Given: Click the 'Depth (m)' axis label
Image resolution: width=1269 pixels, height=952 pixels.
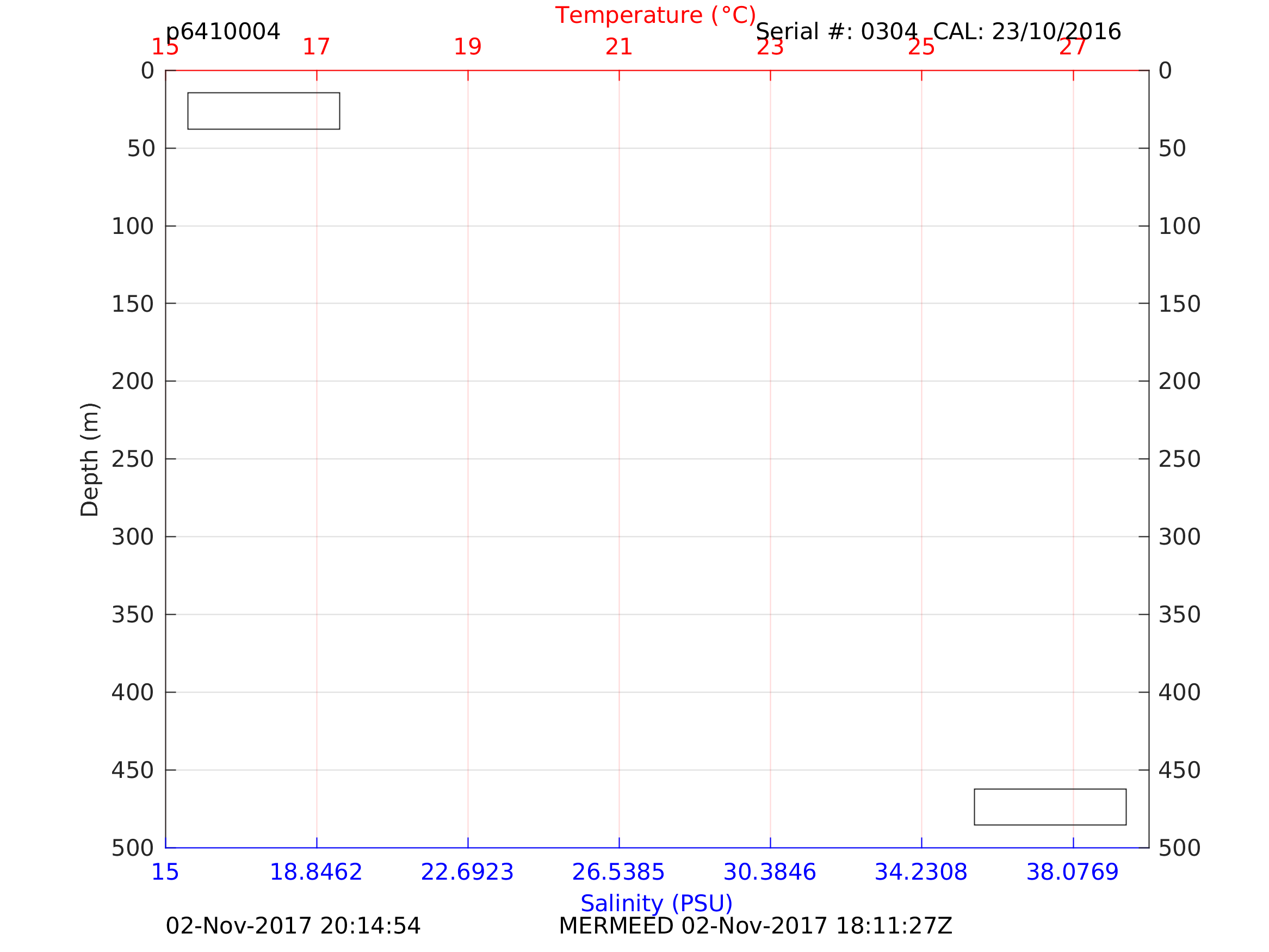Looking at the screenshot, I should (x=90, y=460).
